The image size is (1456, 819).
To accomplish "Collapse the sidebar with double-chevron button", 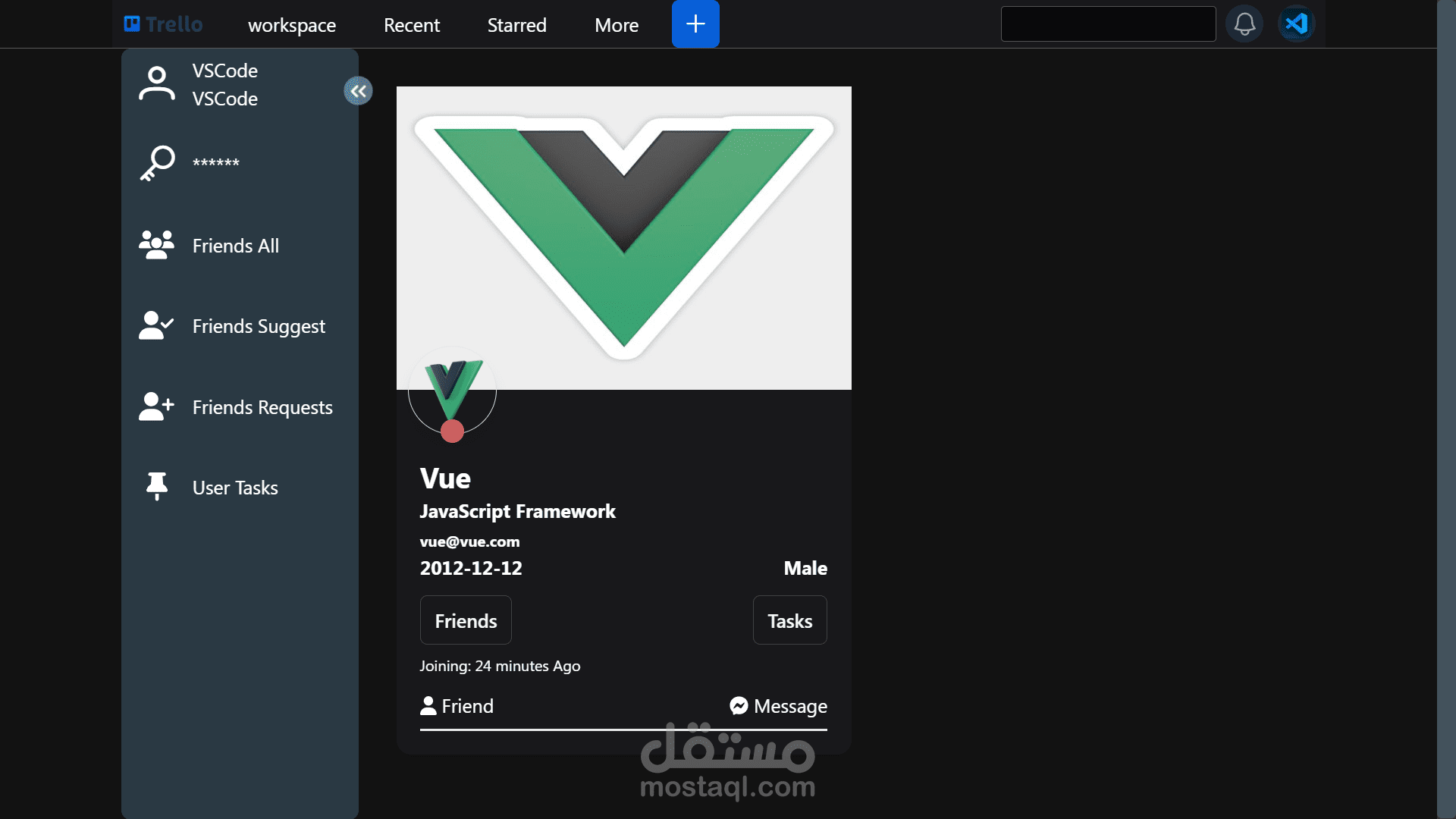I will coord(358,91).
